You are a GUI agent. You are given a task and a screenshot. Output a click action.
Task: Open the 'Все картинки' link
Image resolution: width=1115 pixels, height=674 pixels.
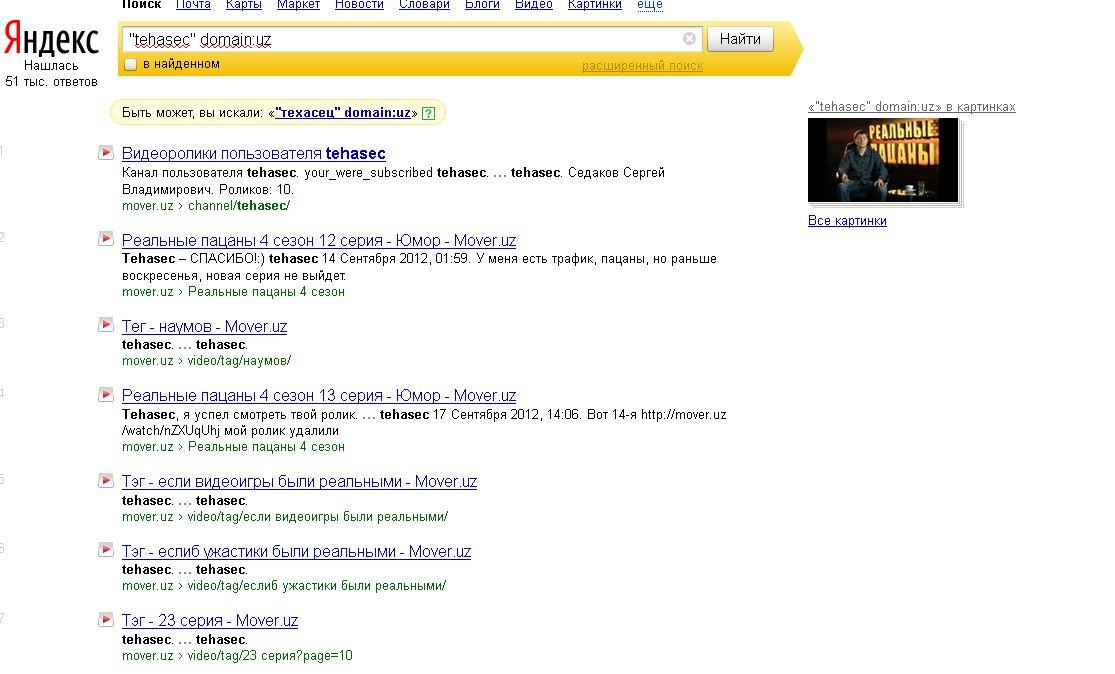(x=847, y=220)
